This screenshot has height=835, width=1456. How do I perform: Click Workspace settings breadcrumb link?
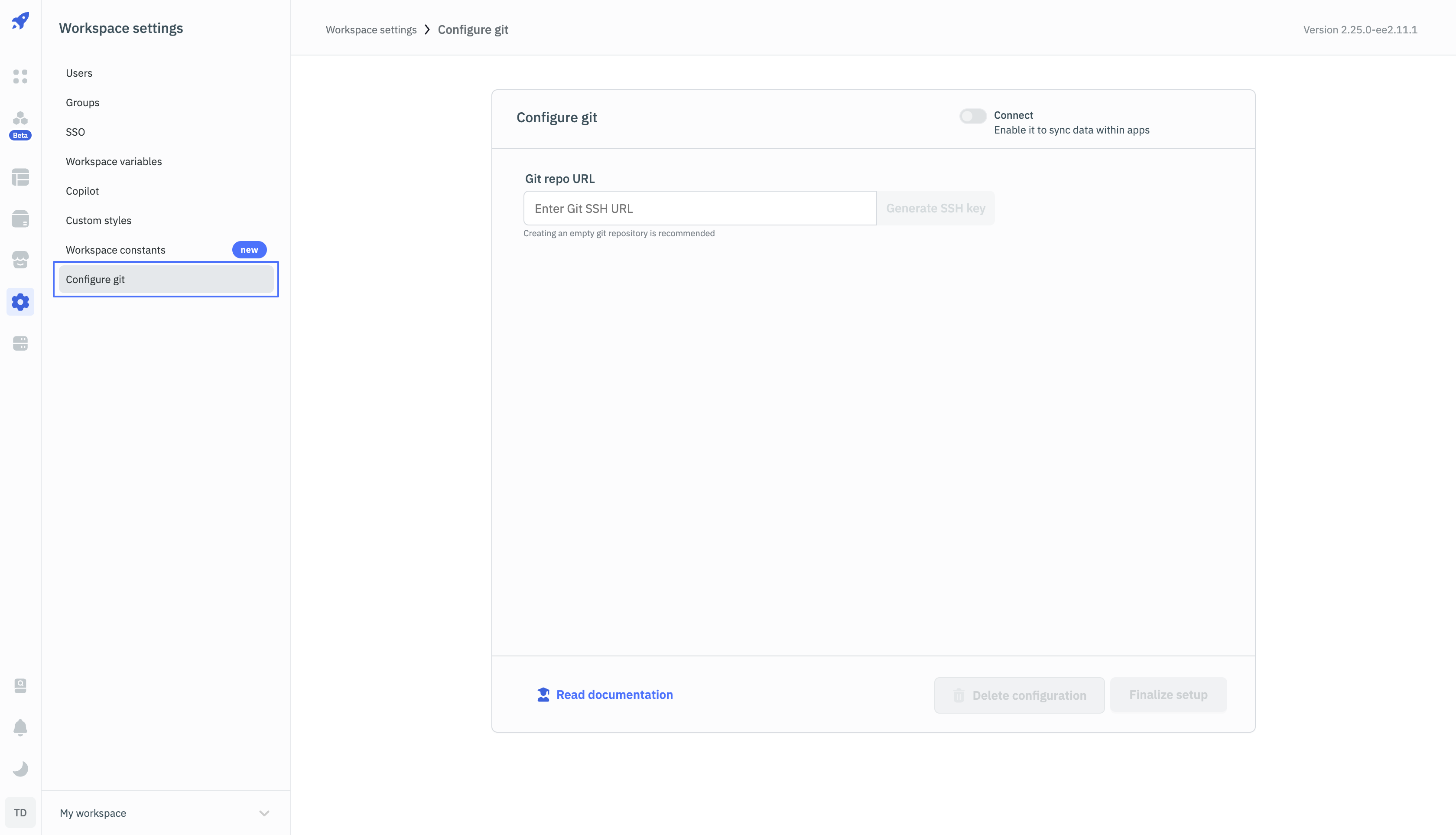point(371,30)
